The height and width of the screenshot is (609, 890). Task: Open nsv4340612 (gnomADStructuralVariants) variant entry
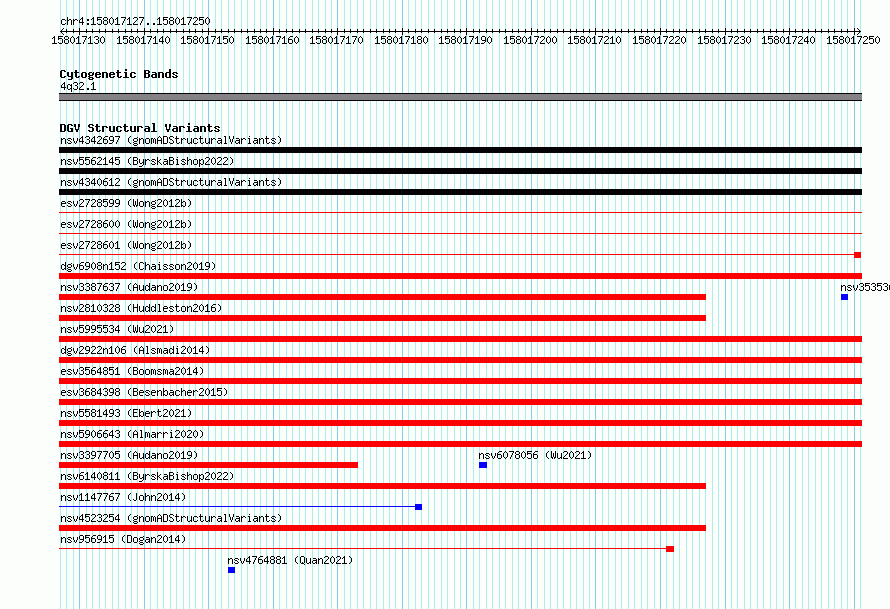tap(171, 182)
